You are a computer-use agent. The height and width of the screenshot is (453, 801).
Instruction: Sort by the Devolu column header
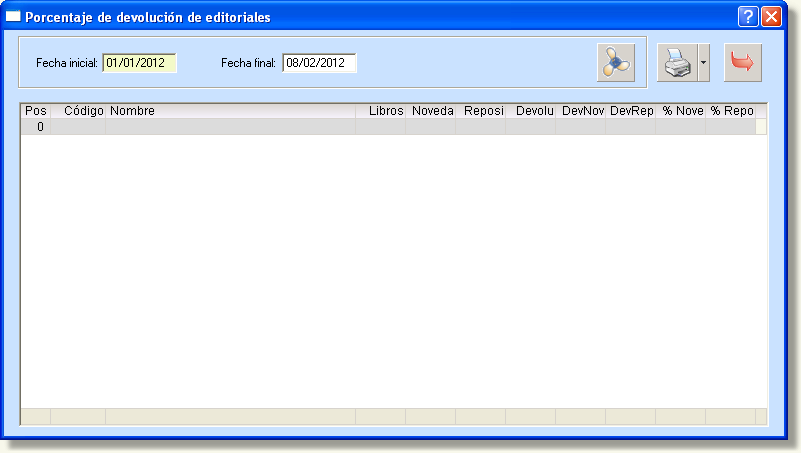[x=531, y=111]
